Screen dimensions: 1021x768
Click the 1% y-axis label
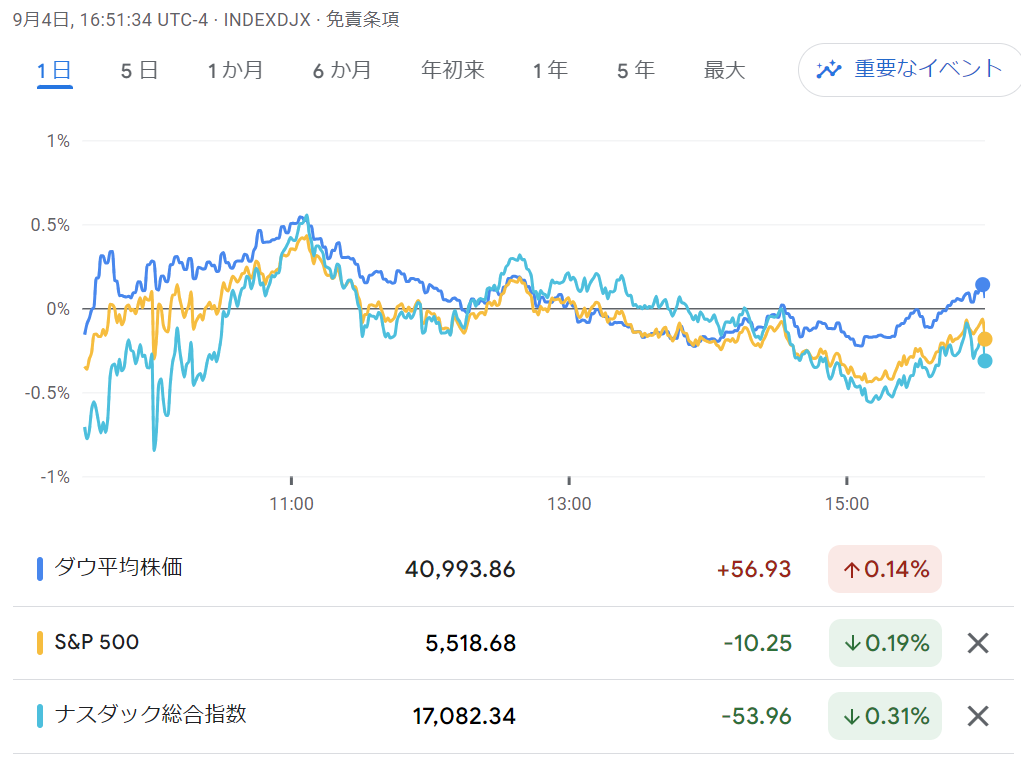pyautogui.click(x=58, y=141)
